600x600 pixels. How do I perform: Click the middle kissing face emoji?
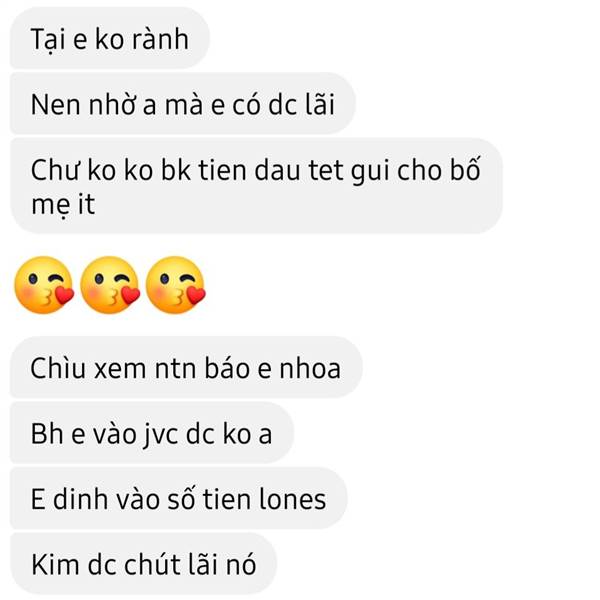110,285
